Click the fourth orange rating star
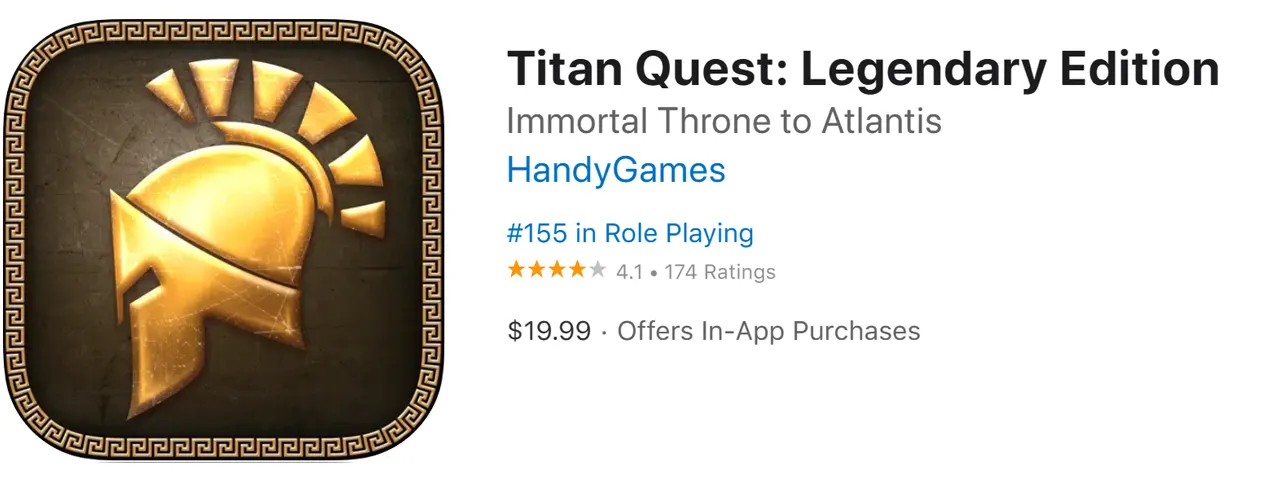The height and width of the screenshot is (477, 1280). click(577, 270)
